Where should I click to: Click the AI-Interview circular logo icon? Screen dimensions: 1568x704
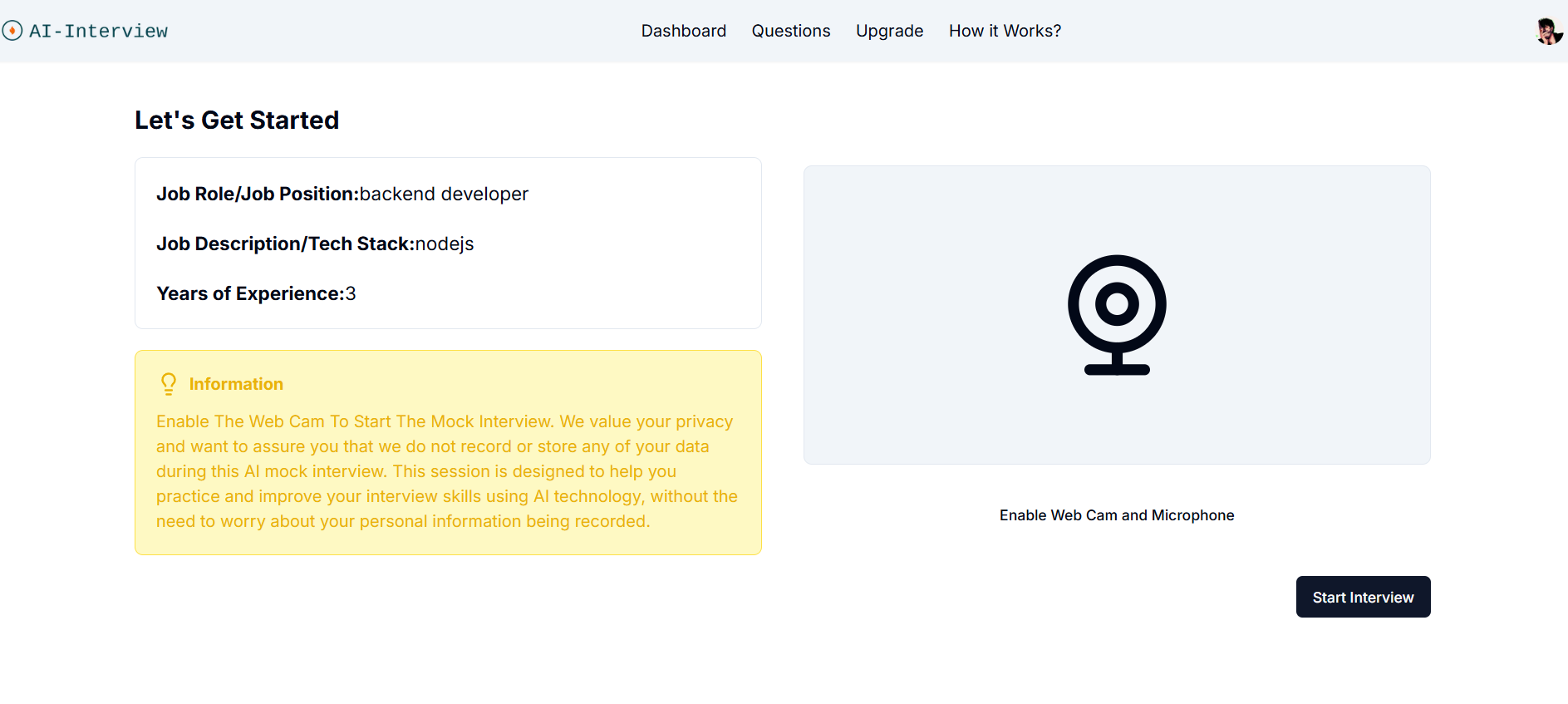click(12, 31)
